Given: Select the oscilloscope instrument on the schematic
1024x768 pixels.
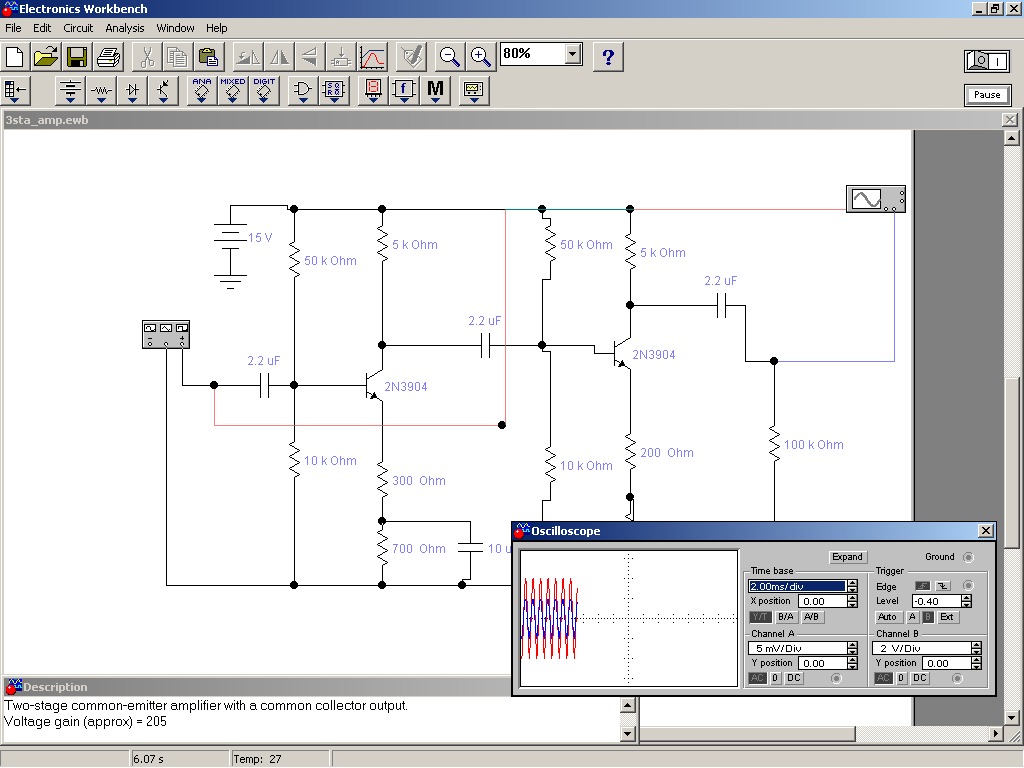Looking at the screenshot, I should pyautogui.click(x=876, y=199).
